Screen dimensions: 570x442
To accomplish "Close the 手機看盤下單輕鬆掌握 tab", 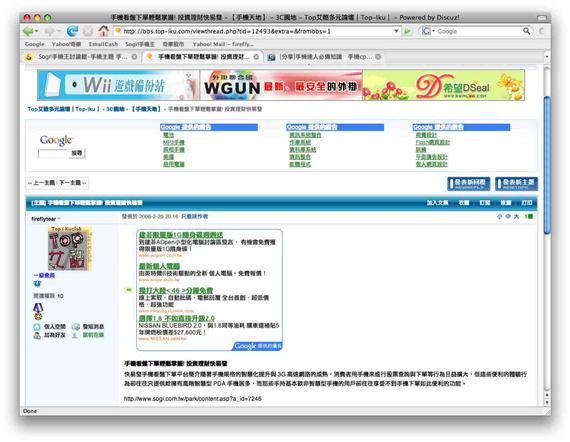I will [256, 57].
